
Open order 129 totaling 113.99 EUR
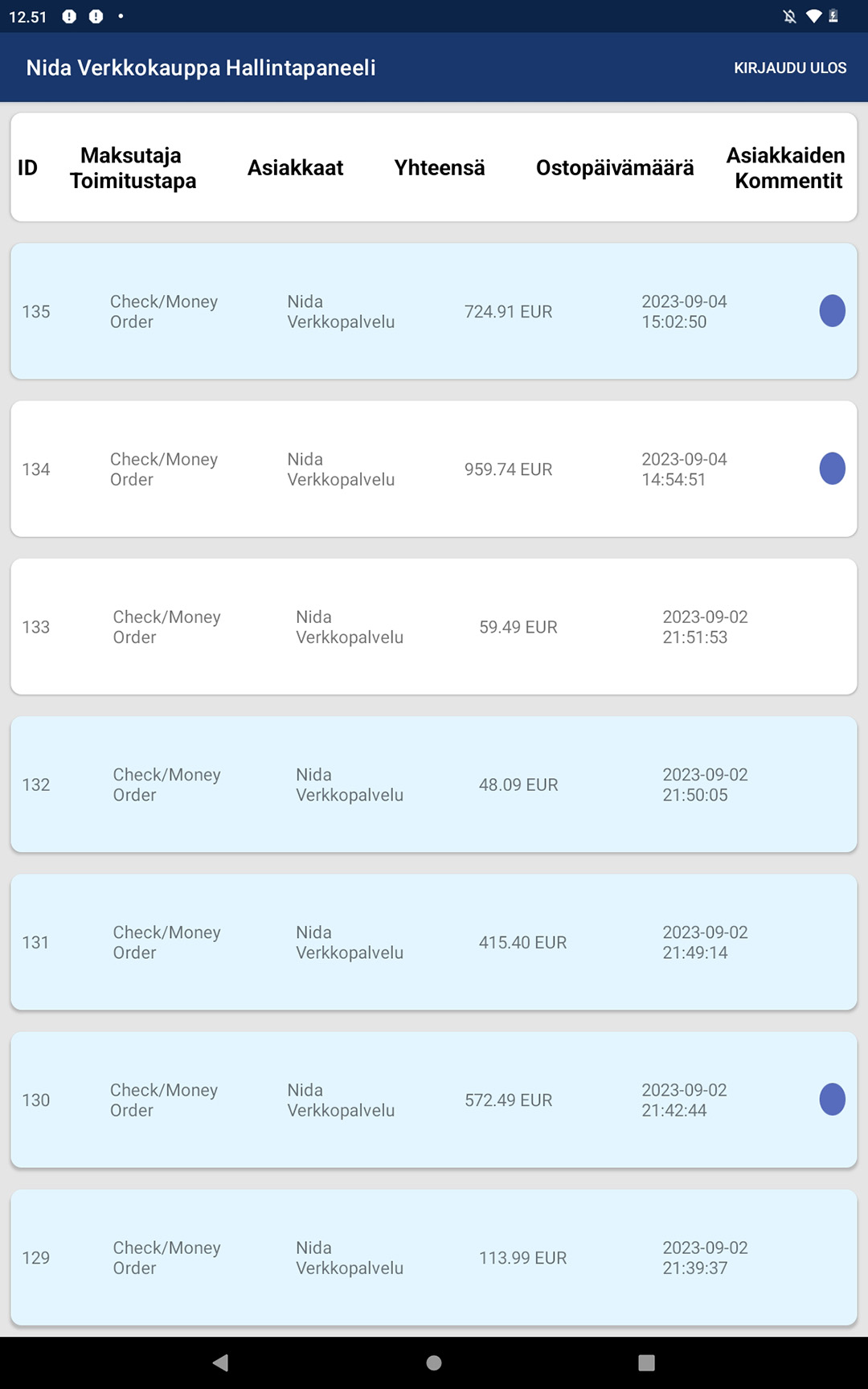click(x=434, y=1258)
